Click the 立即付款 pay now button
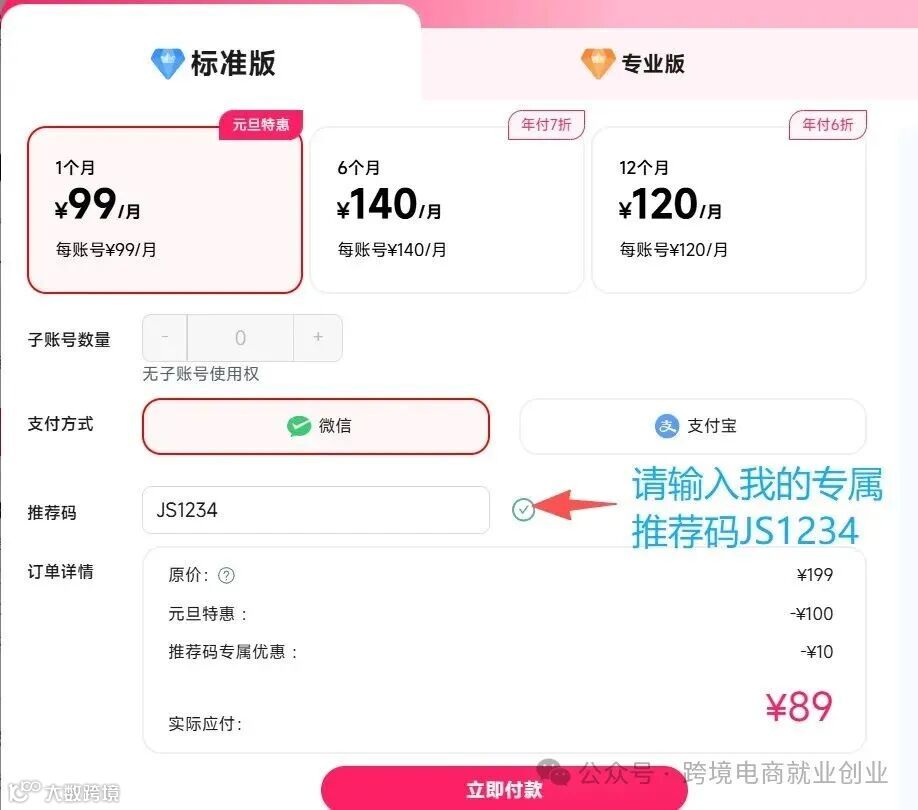 504,789
